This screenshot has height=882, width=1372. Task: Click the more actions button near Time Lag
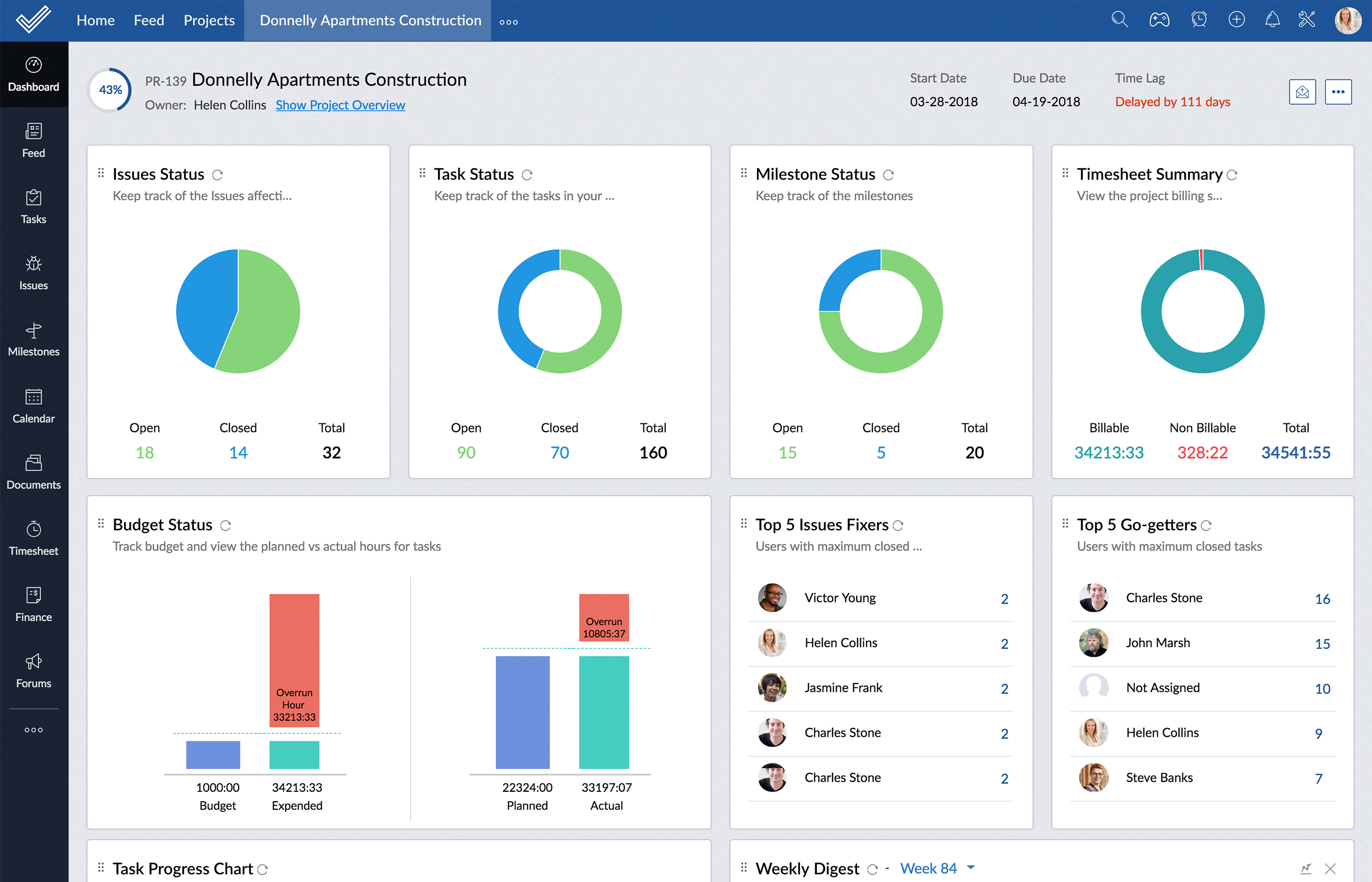click(x=1338, y=91)
